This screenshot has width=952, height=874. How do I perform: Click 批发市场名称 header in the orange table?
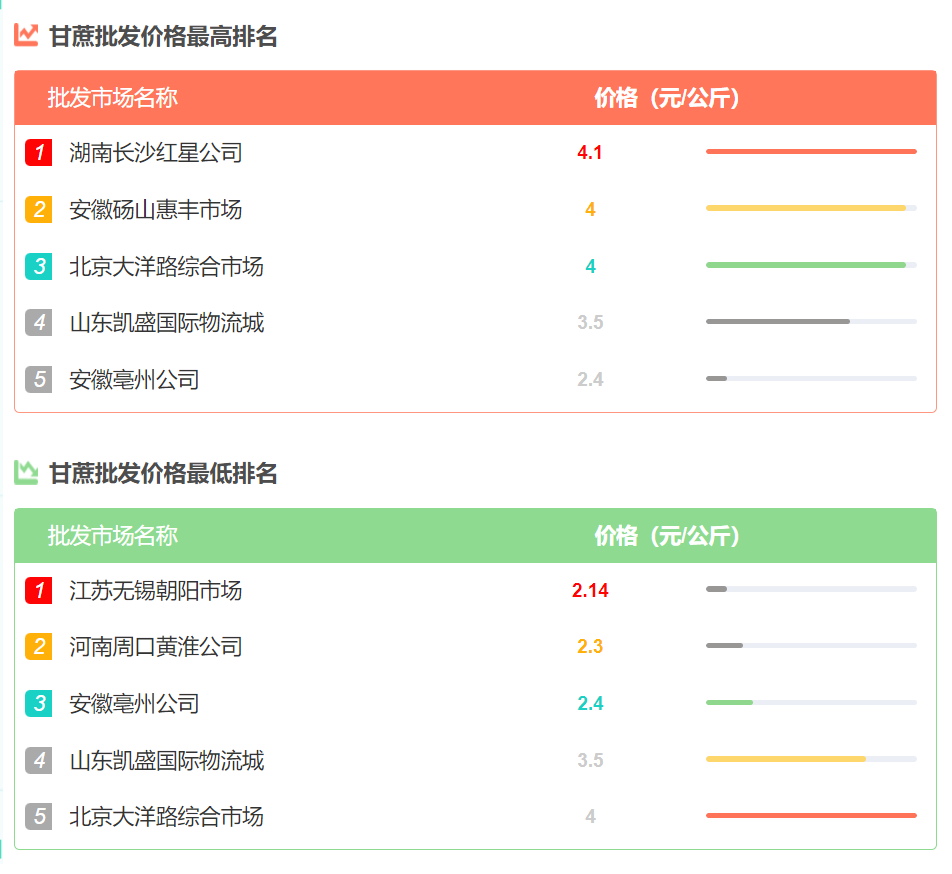(112, 98)
